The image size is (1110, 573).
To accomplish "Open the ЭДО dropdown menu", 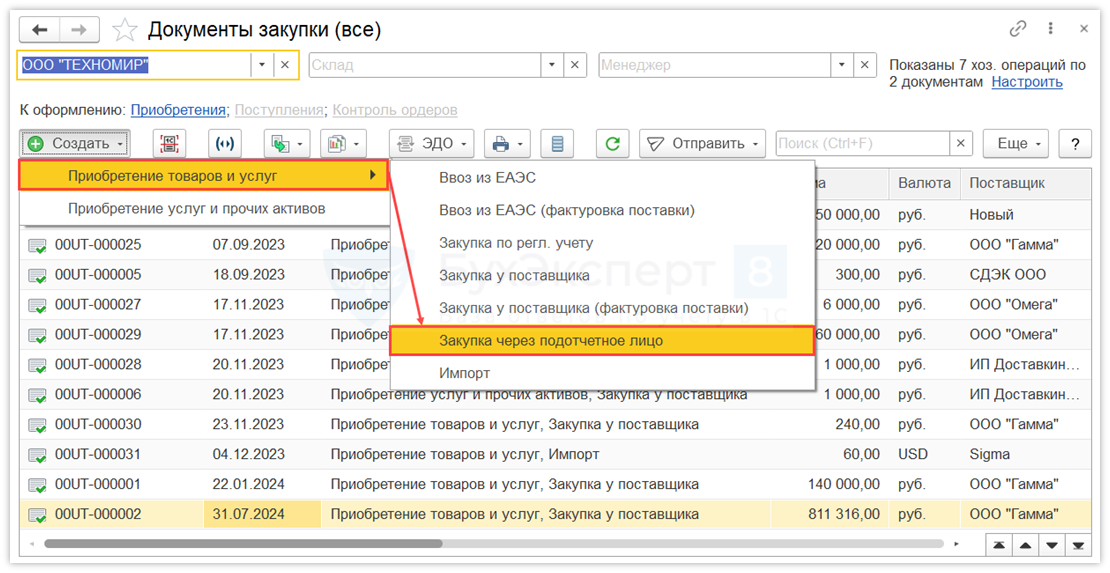I will [x=431, y=144].
